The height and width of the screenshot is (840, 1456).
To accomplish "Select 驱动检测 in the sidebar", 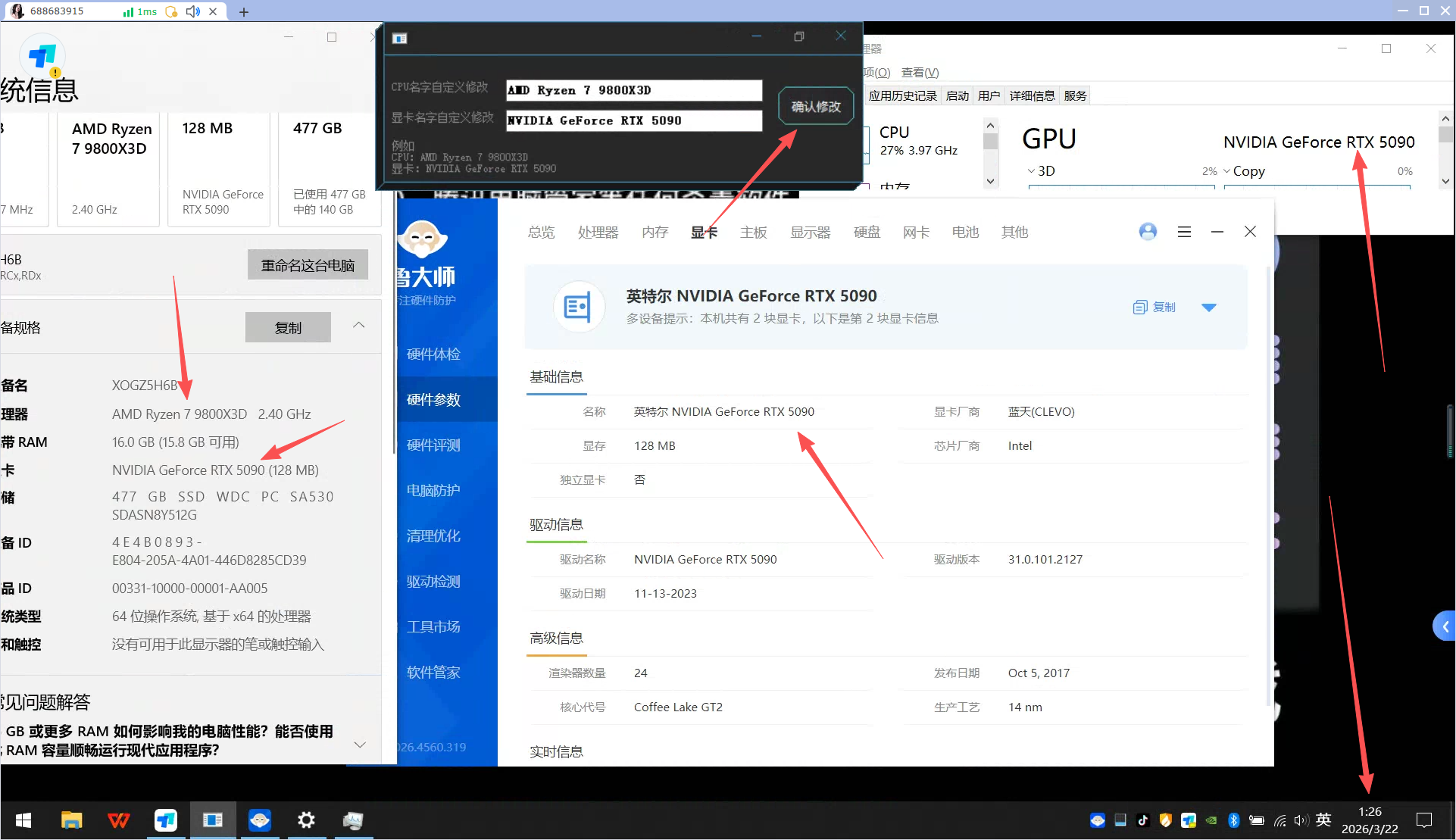I will coord(433,582).
